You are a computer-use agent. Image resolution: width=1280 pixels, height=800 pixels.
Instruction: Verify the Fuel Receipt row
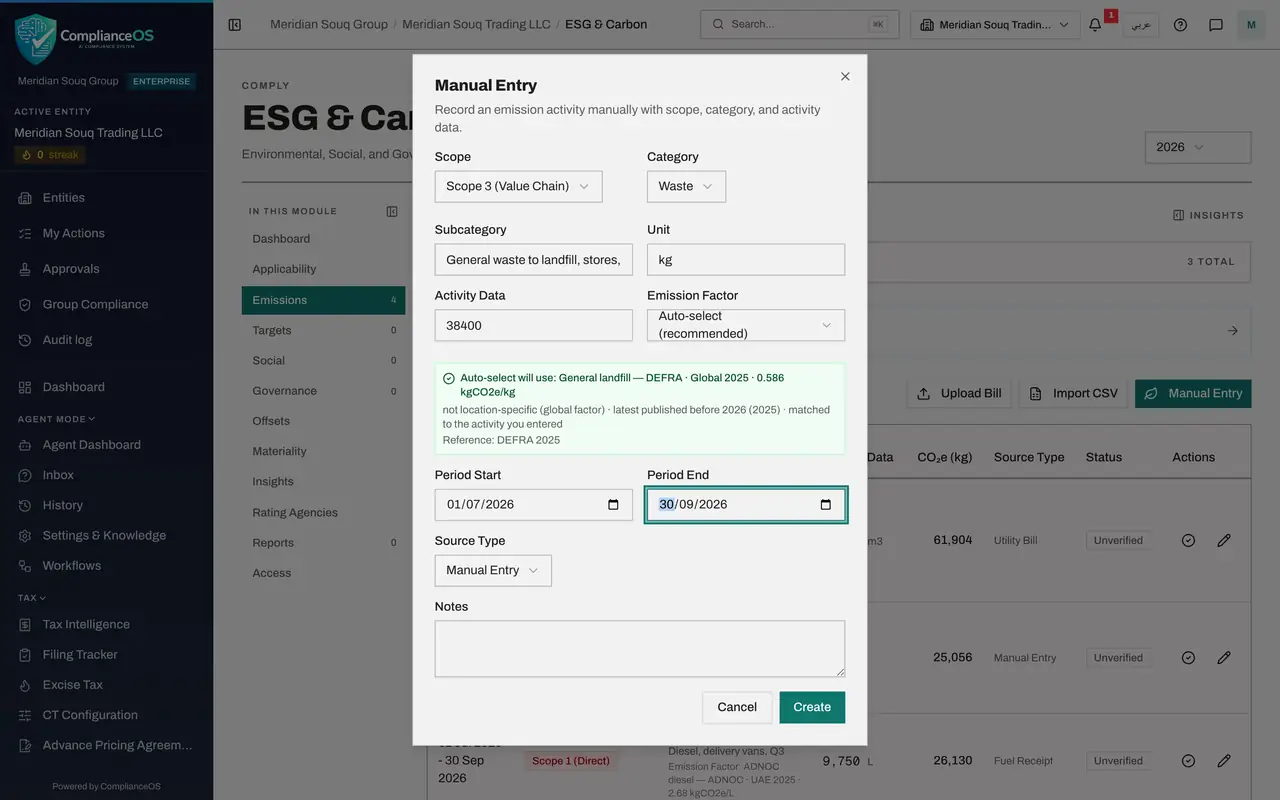(x=1188, y=761)
